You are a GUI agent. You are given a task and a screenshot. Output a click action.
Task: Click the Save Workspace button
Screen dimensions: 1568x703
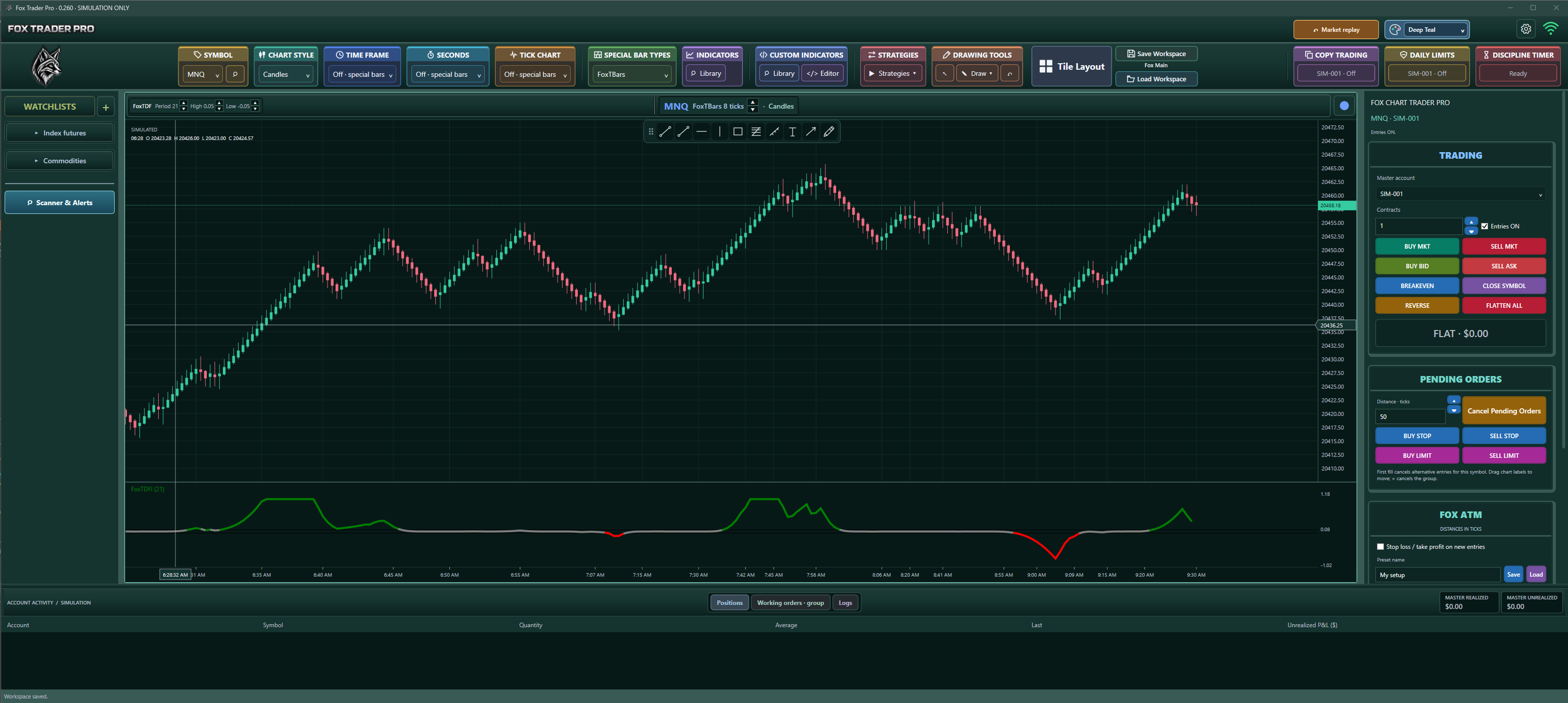click(x=1156, y=54)
